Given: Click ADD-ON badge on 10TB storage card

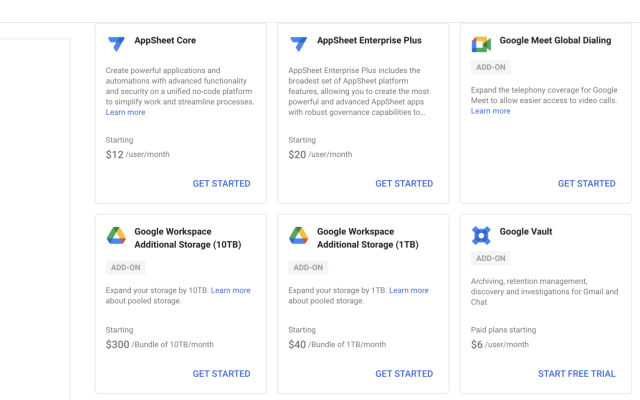Looking at the screenshot, I should click(x=126, y=268).
